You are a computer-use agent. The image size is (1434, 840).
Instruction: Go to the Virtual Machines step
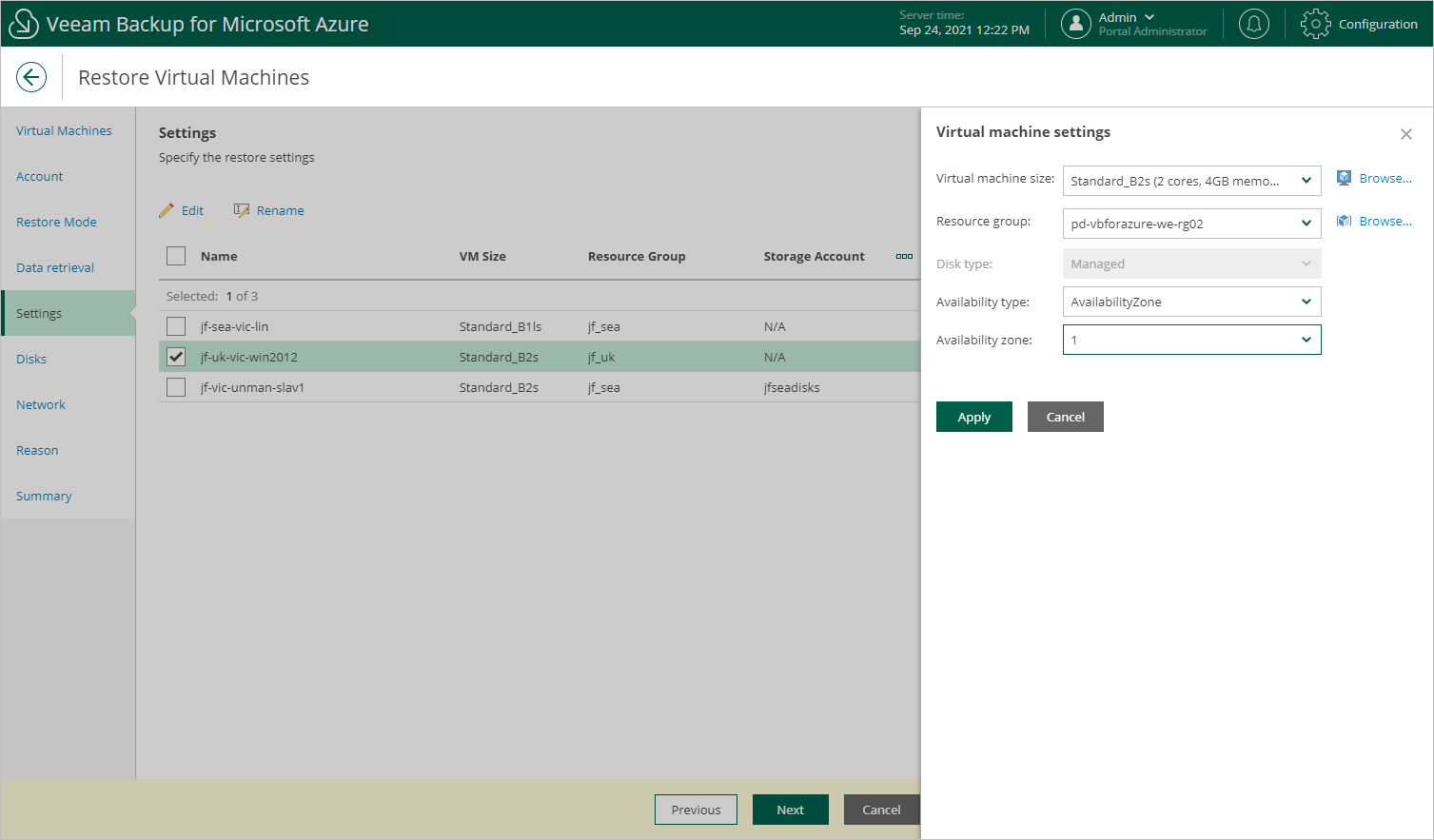[x=64, y=130]
